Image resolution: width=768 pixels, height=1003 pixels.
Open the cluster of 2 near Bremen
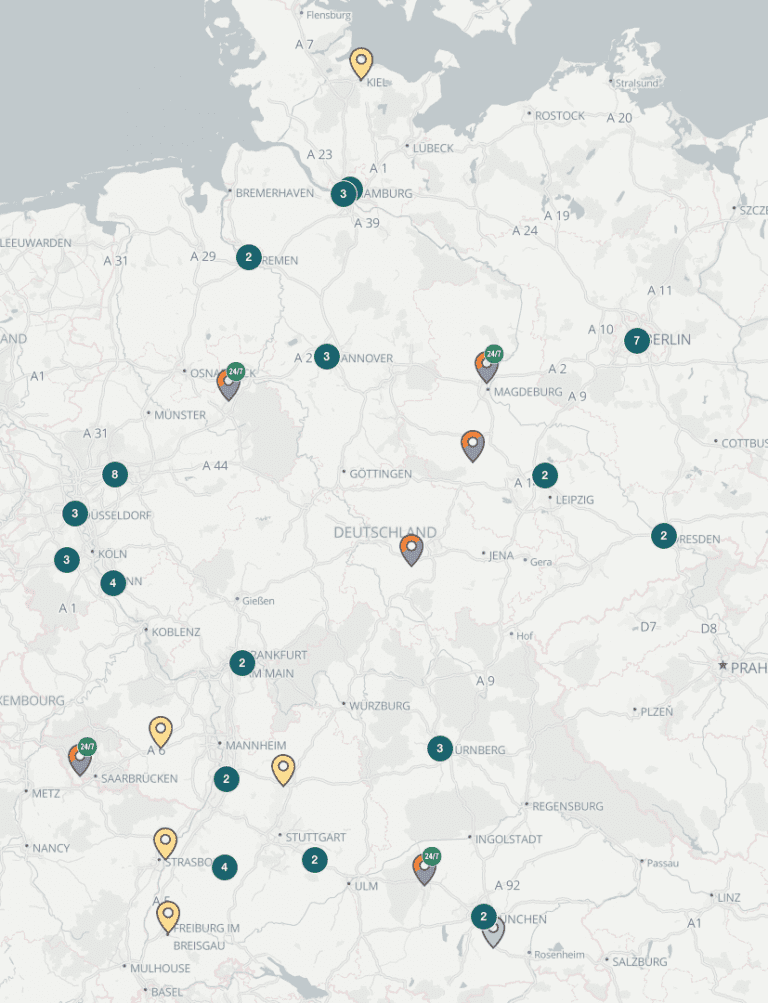point(248,257)
